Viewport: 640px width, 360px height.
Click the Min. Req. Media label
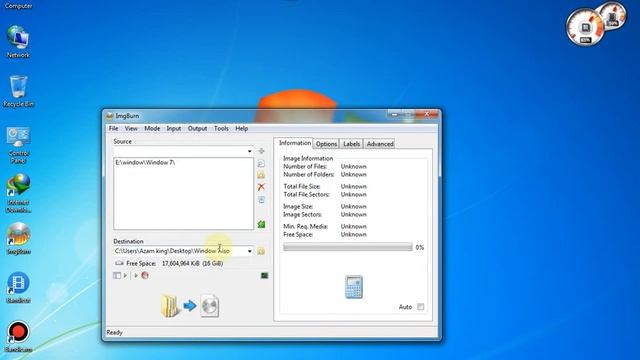point(306,227)
